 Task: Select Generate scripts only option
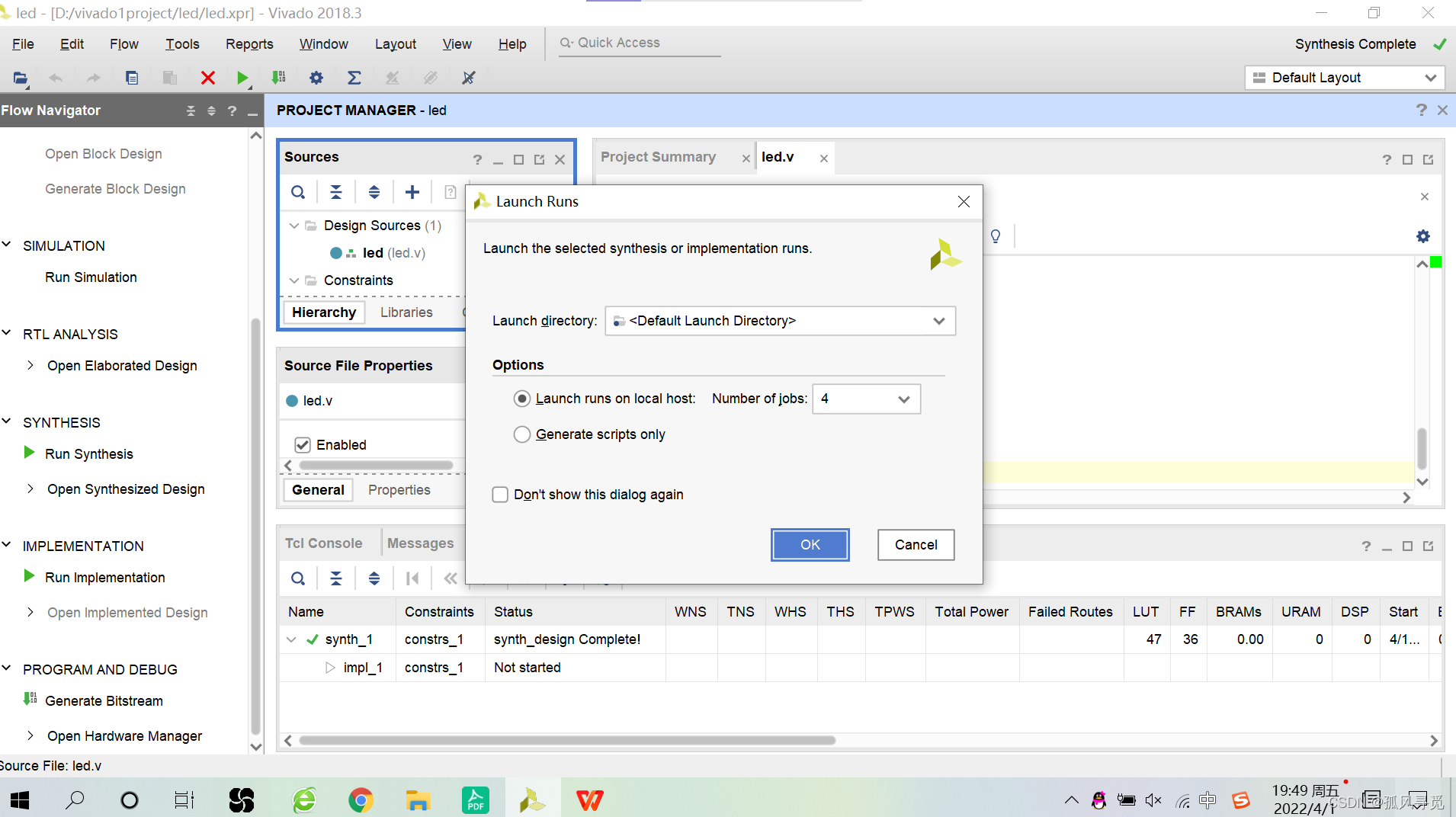click(522, 434)
